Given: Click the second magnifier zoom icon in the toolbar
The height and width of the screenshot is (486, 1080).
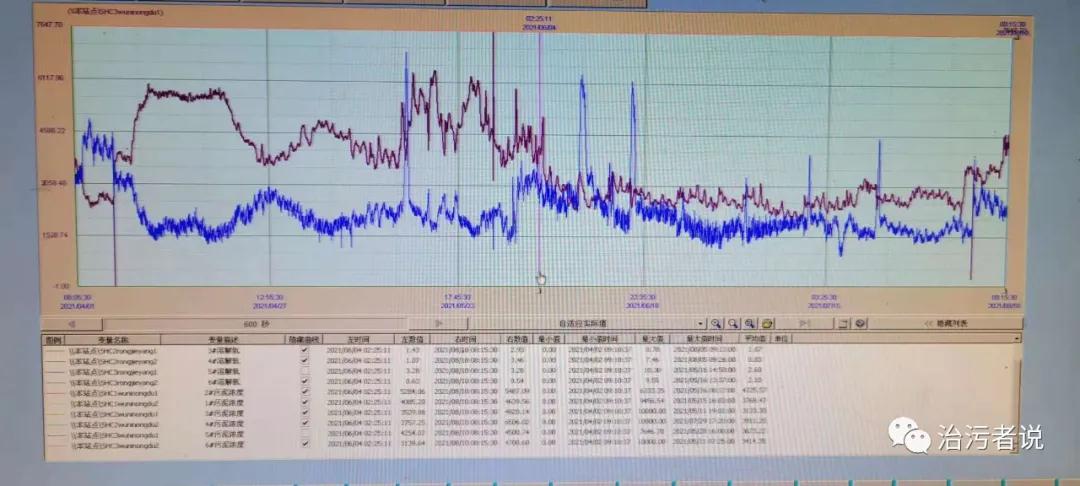Looking at the screenshot, I should click(734, 324).
